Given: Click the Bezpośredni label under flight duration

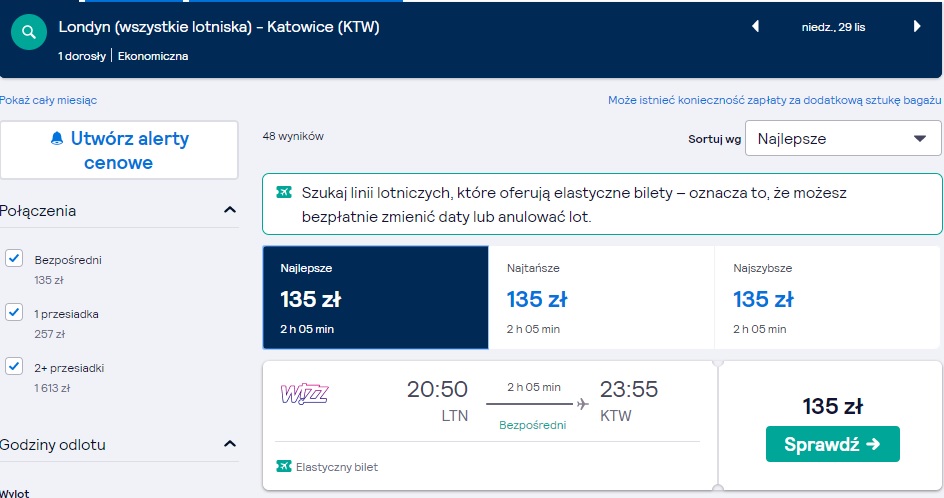Looking at the screenshot, I should pos(533,425).
